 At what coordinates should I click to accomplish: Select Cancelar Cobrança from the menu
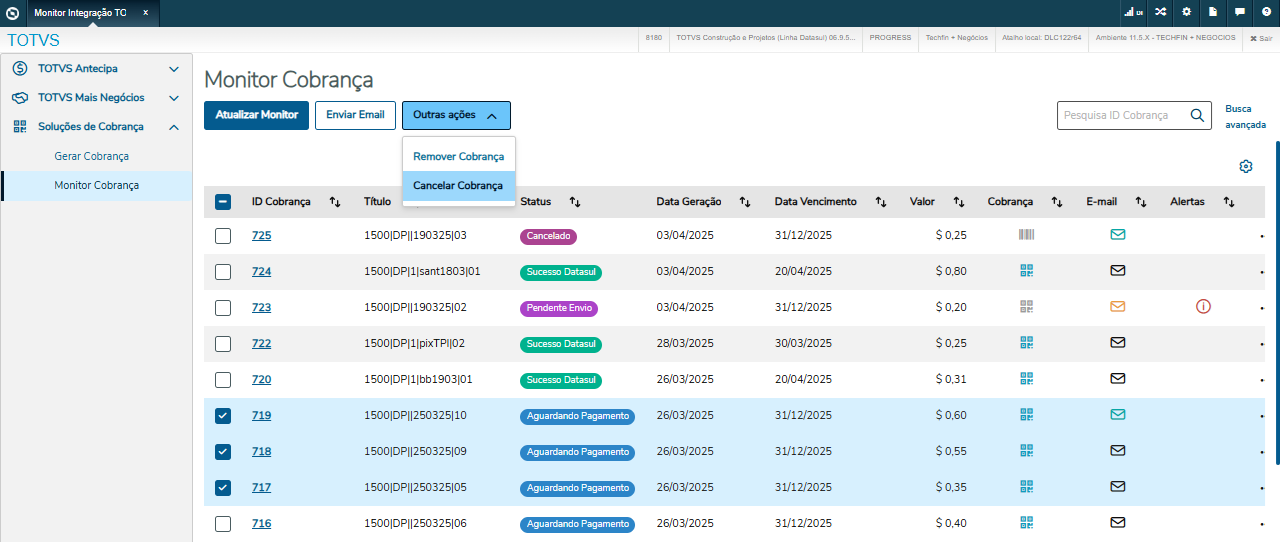[458, 186]
